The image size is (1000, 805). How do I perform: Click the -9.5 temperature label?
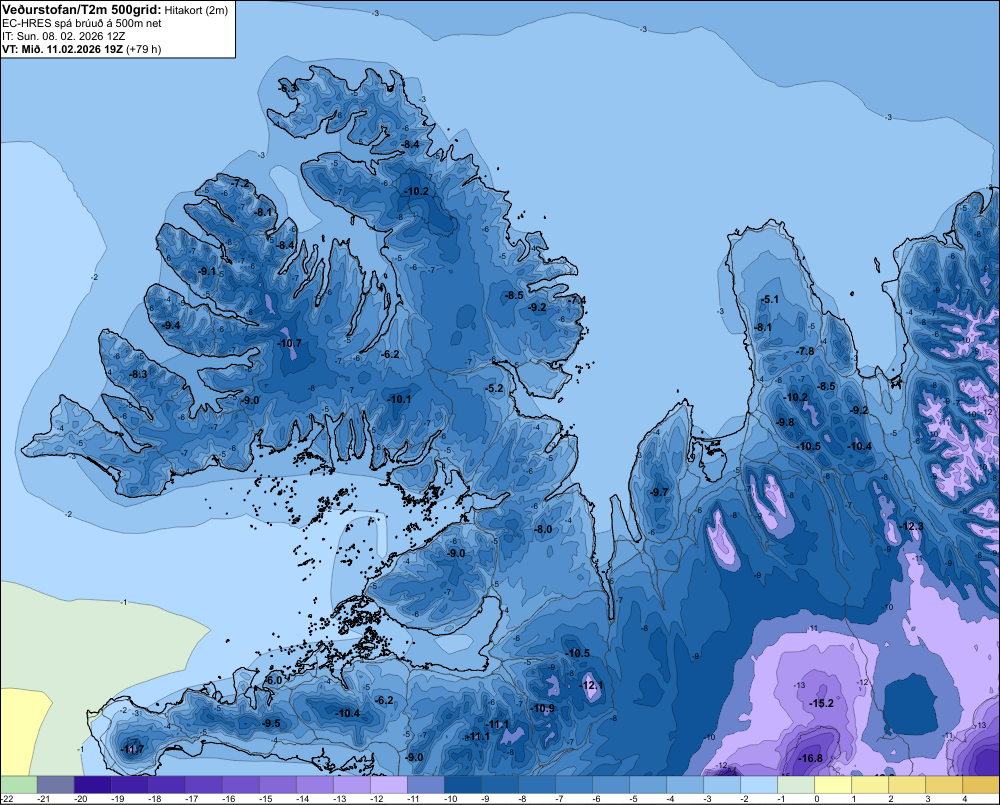[x=271, y=723]
